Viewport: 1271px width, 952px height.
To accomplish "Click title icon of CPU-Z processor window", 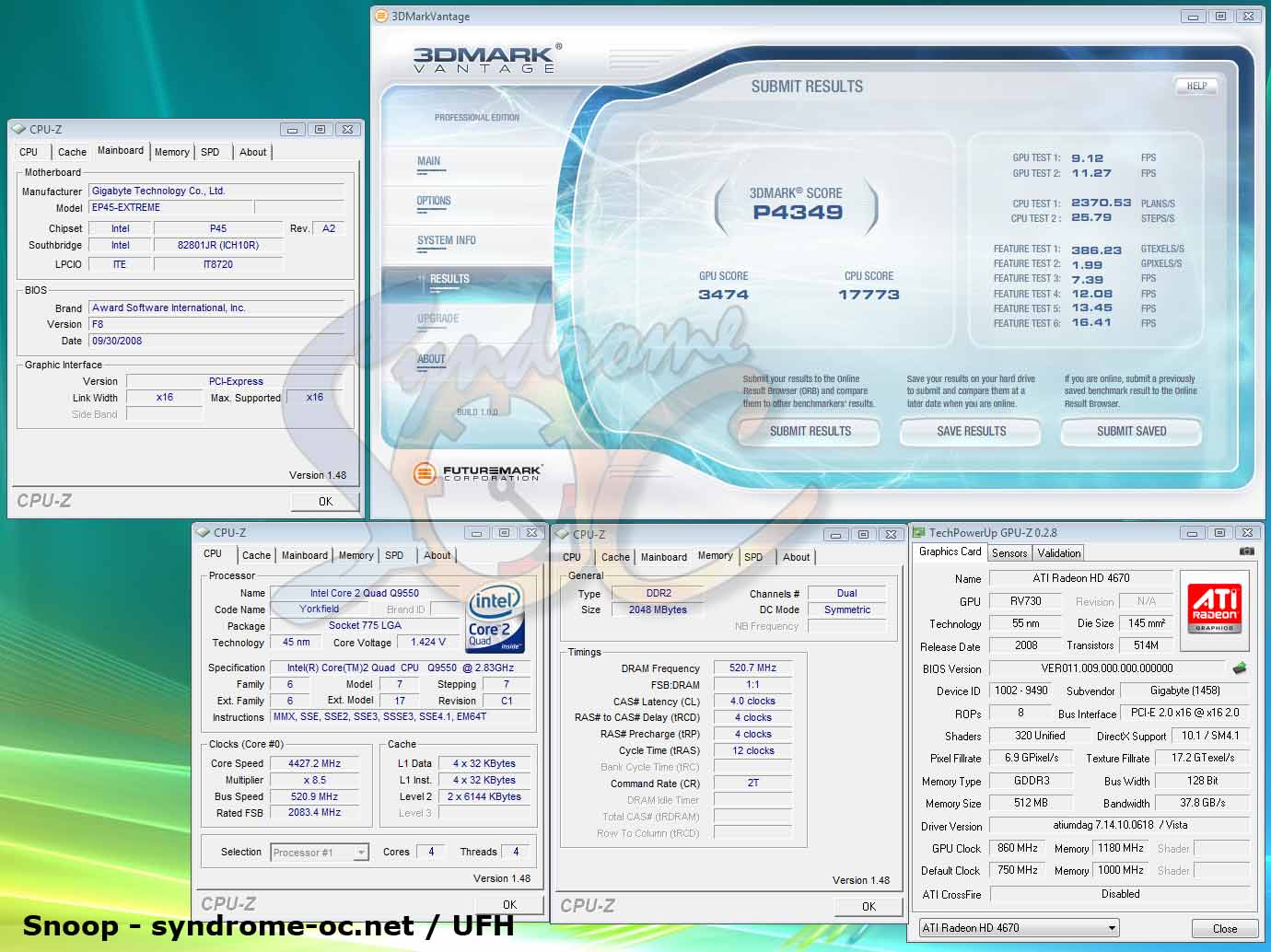I will 203,532.
